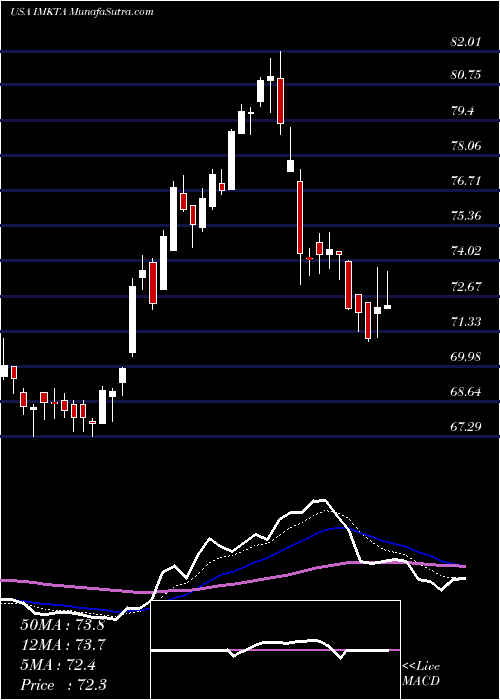The image size is (500, 700).
Task: Click the 79.4 price level label
Action: [x=462, y=111]
